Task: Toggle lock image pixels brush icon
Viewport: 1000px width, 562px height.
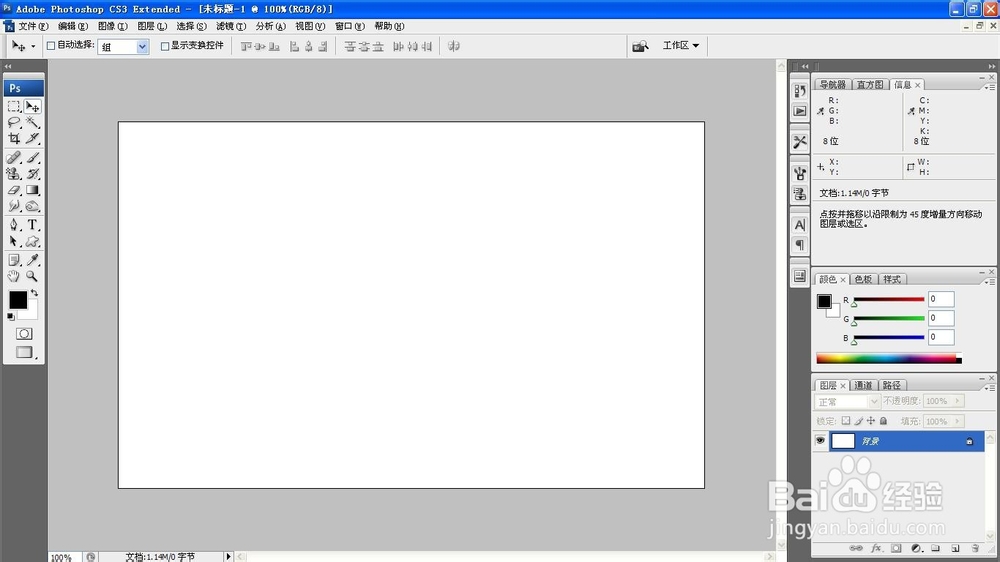Action: pyautogui.click(x=859, y=421)
